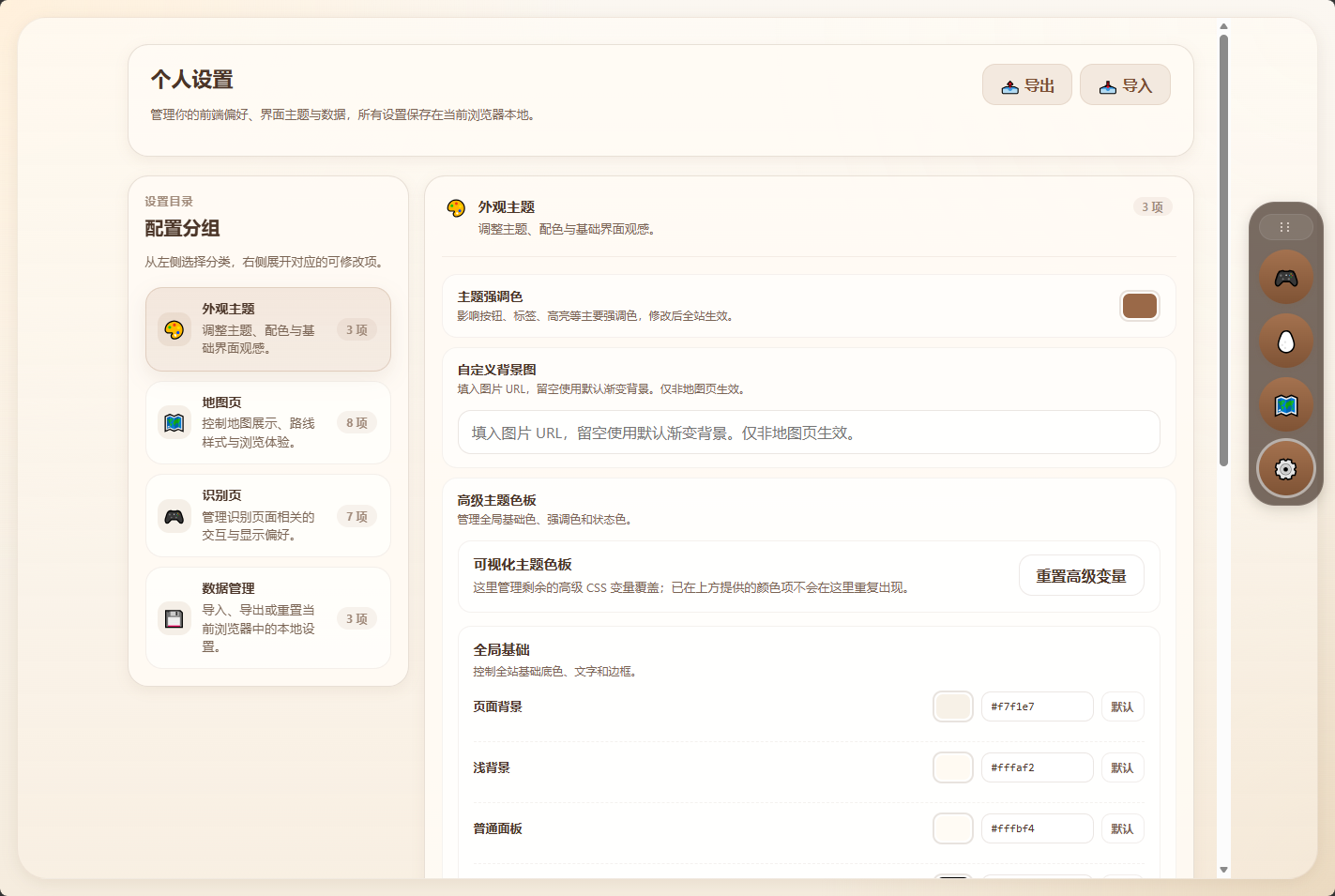Click the scrollbar down arrow
Viewport: 1335px width, 896px height.
coord(1223,870)
